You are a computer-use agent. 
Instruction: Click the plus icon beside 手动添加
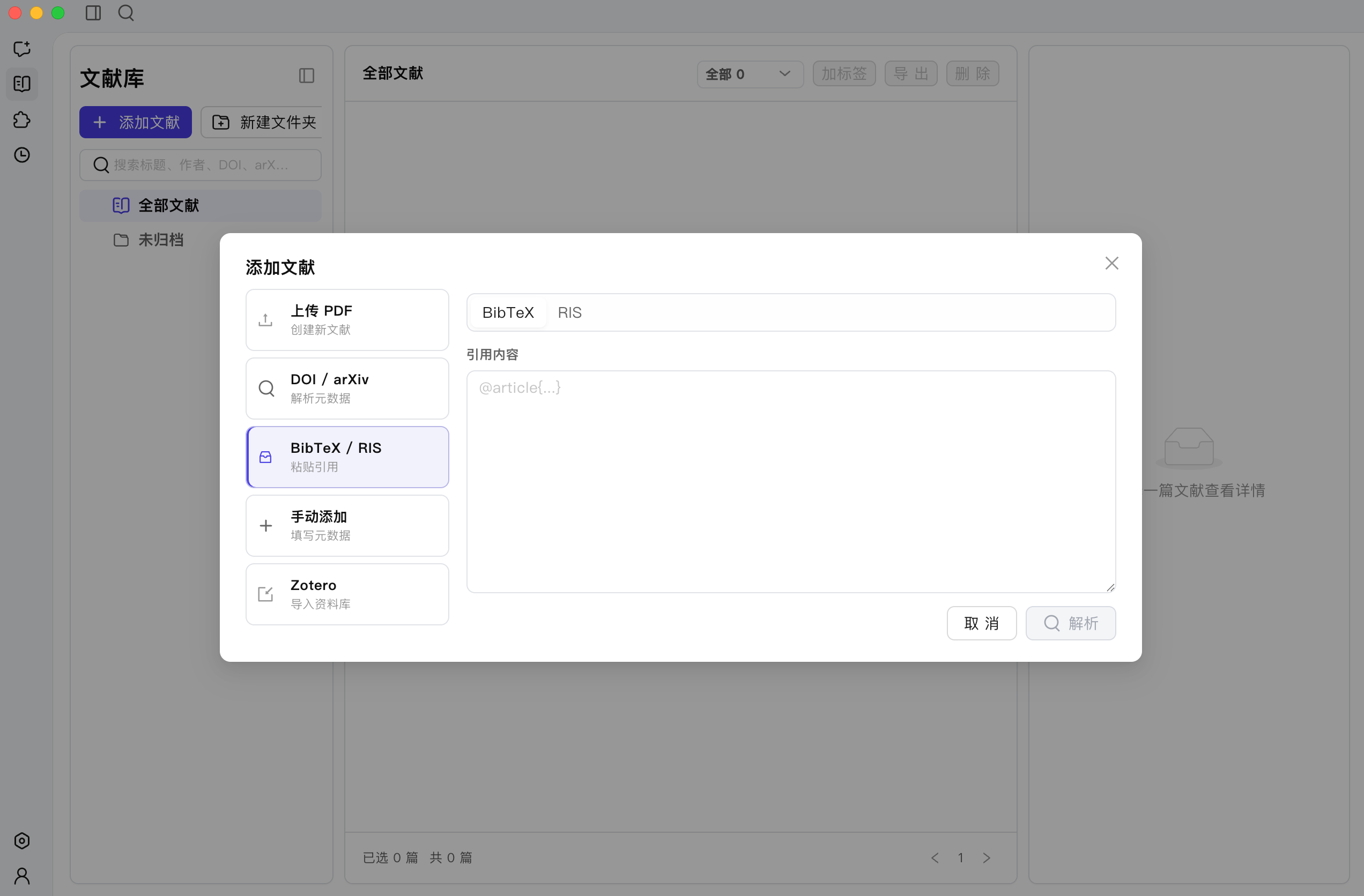[265, 525]
